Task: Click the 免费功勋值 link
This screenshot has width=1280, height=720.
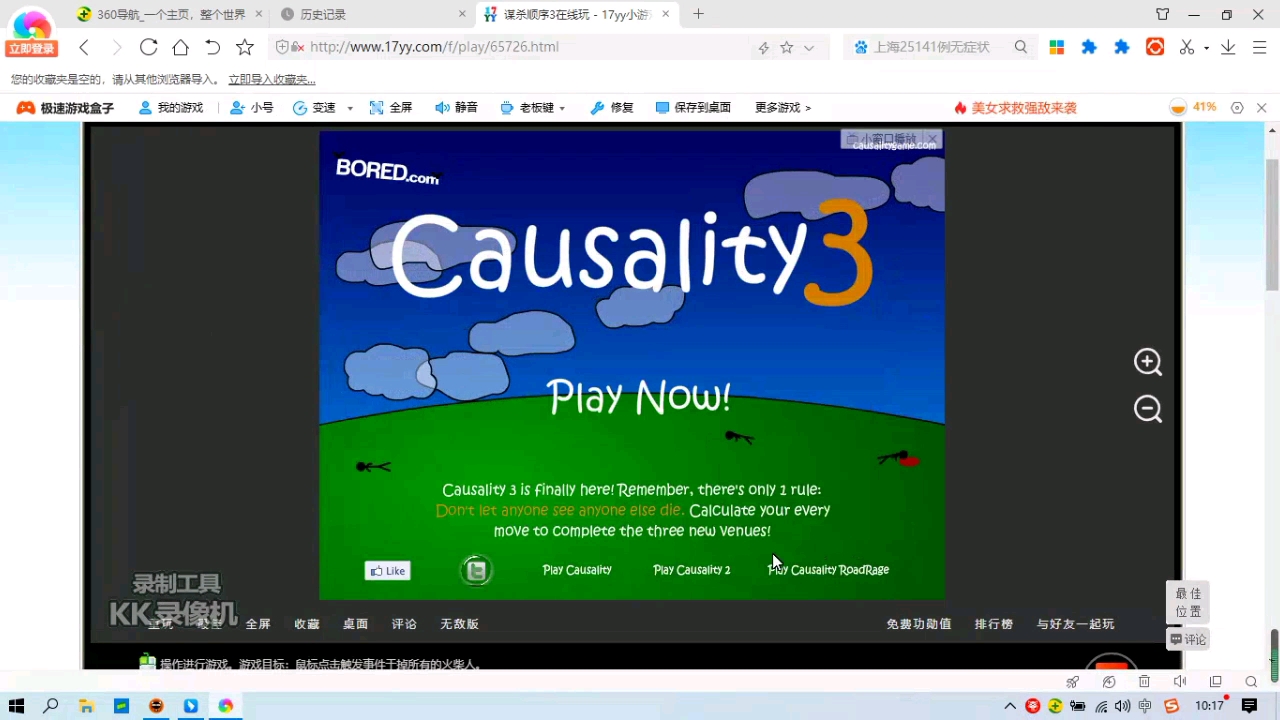Action: (919, 624)
